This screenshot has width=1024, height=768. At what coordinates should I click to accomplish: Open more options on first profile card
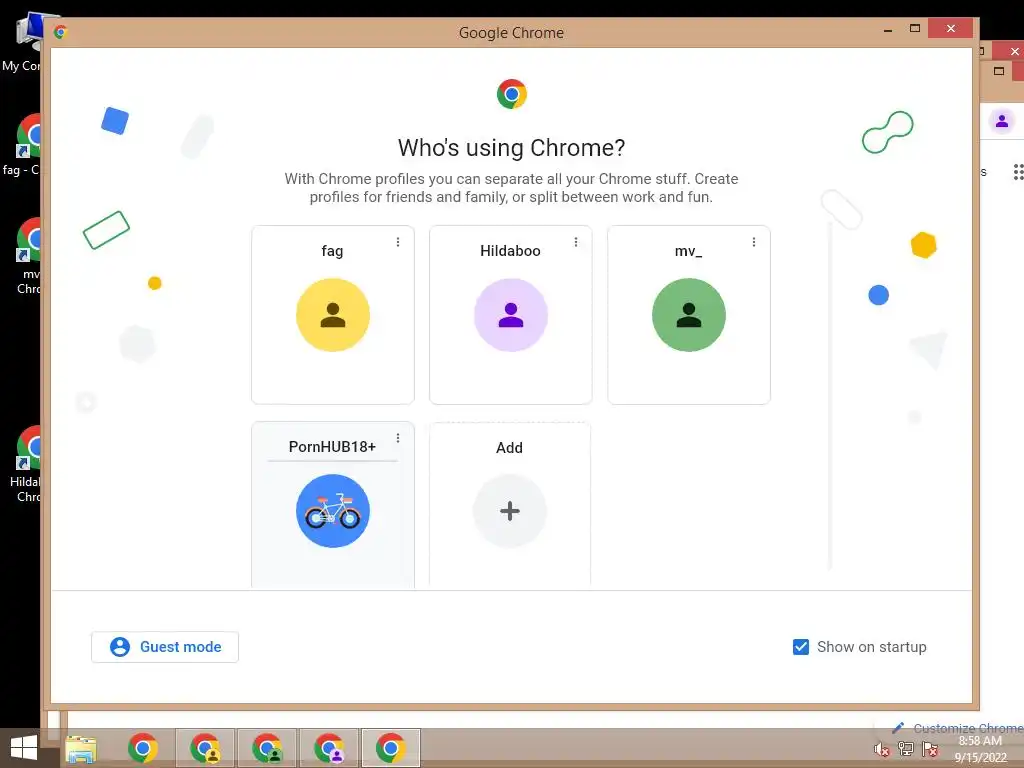pyautogui.click(x=398, y=242)
